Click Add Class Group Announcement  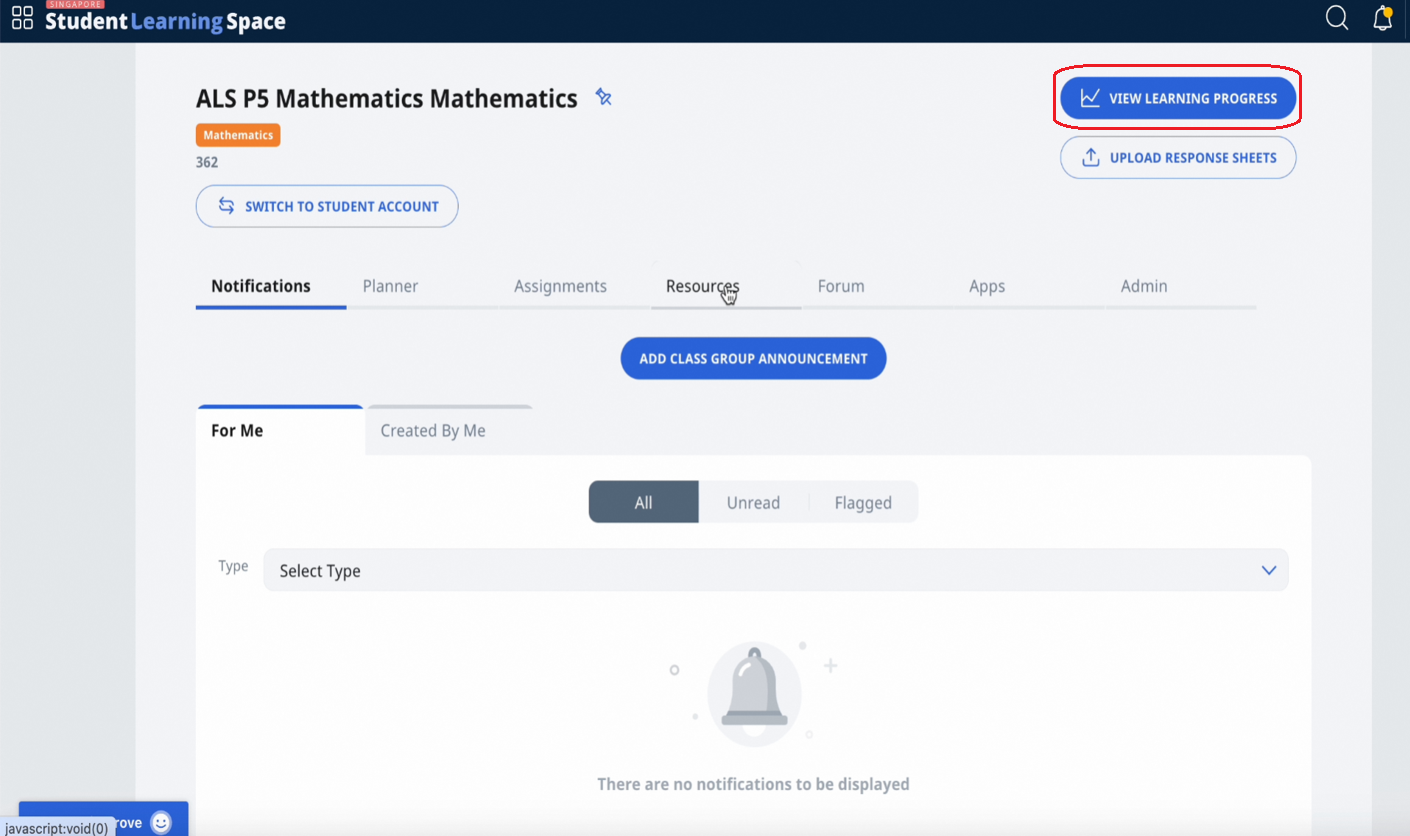tap(753, 358)
